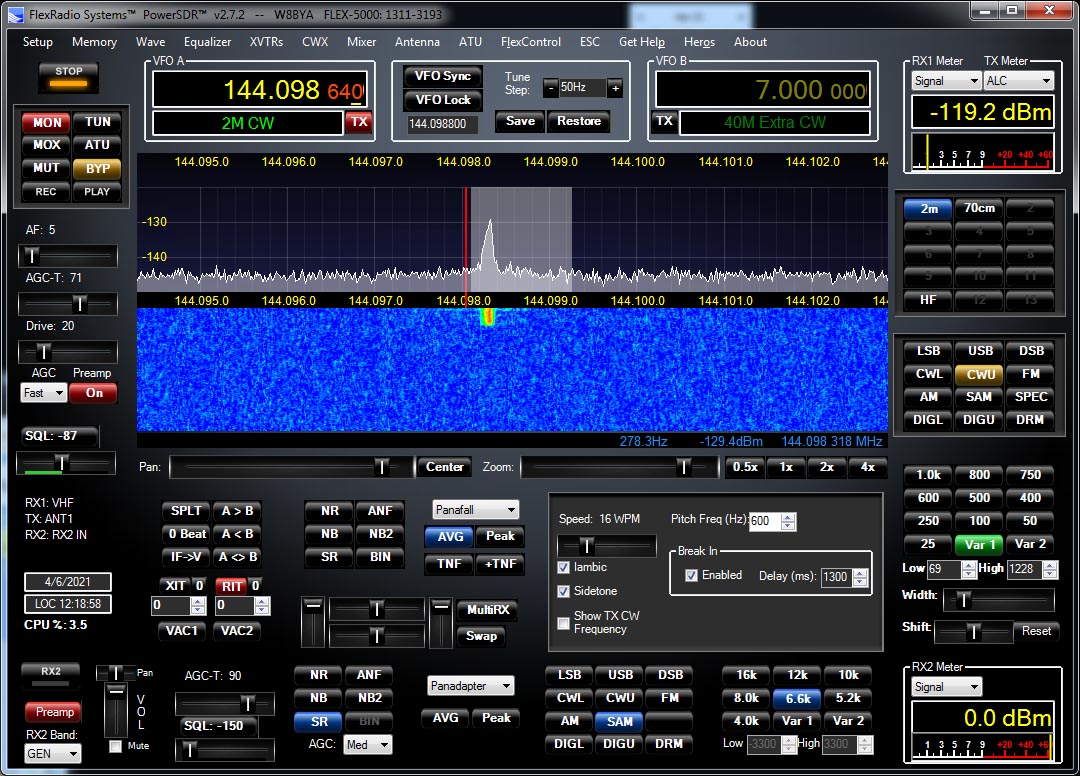Screen dimensions: 1080x776
Task: Click the STOP power button
Action: coord(68,76)
